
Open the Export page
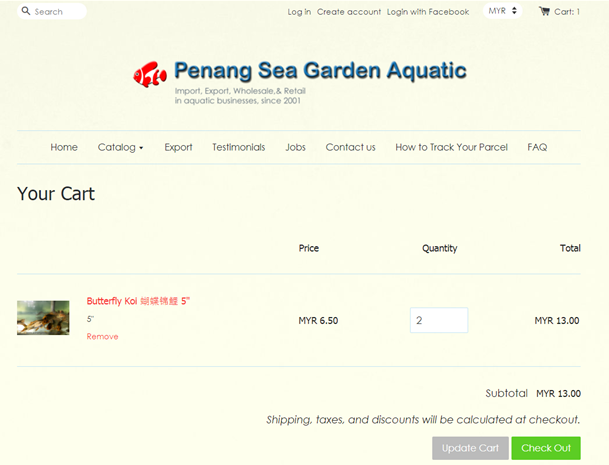tap(178, 147)
